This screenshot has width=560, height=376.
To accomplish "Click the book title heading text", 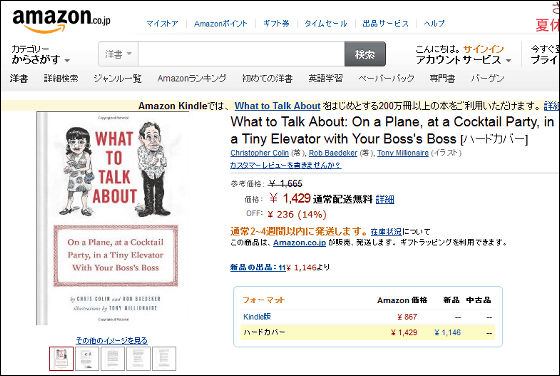I will (x=392, y=130).
